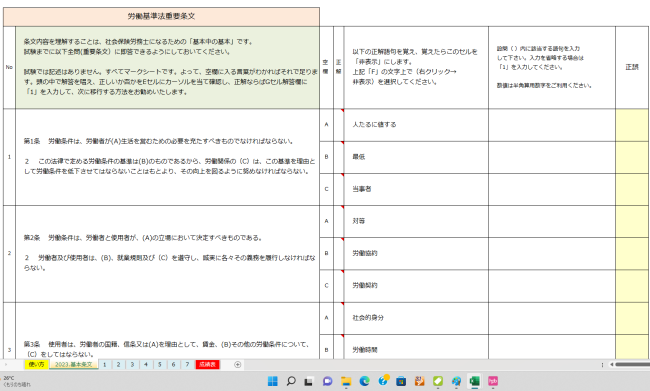Screen dimensions: 650x391
Task: Select the green instructions cell
Action: tap(167, 67)
